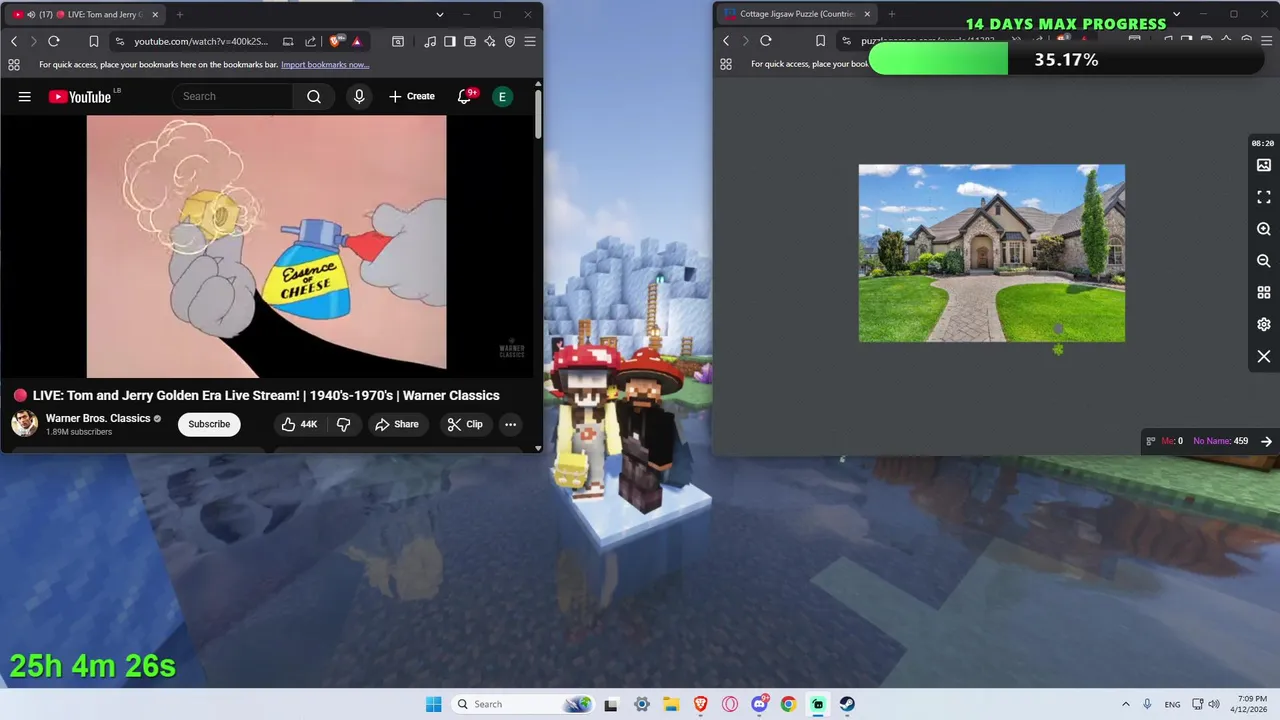Open Brave playlist music note icon

pyautogui.click(x=430, y=41)
